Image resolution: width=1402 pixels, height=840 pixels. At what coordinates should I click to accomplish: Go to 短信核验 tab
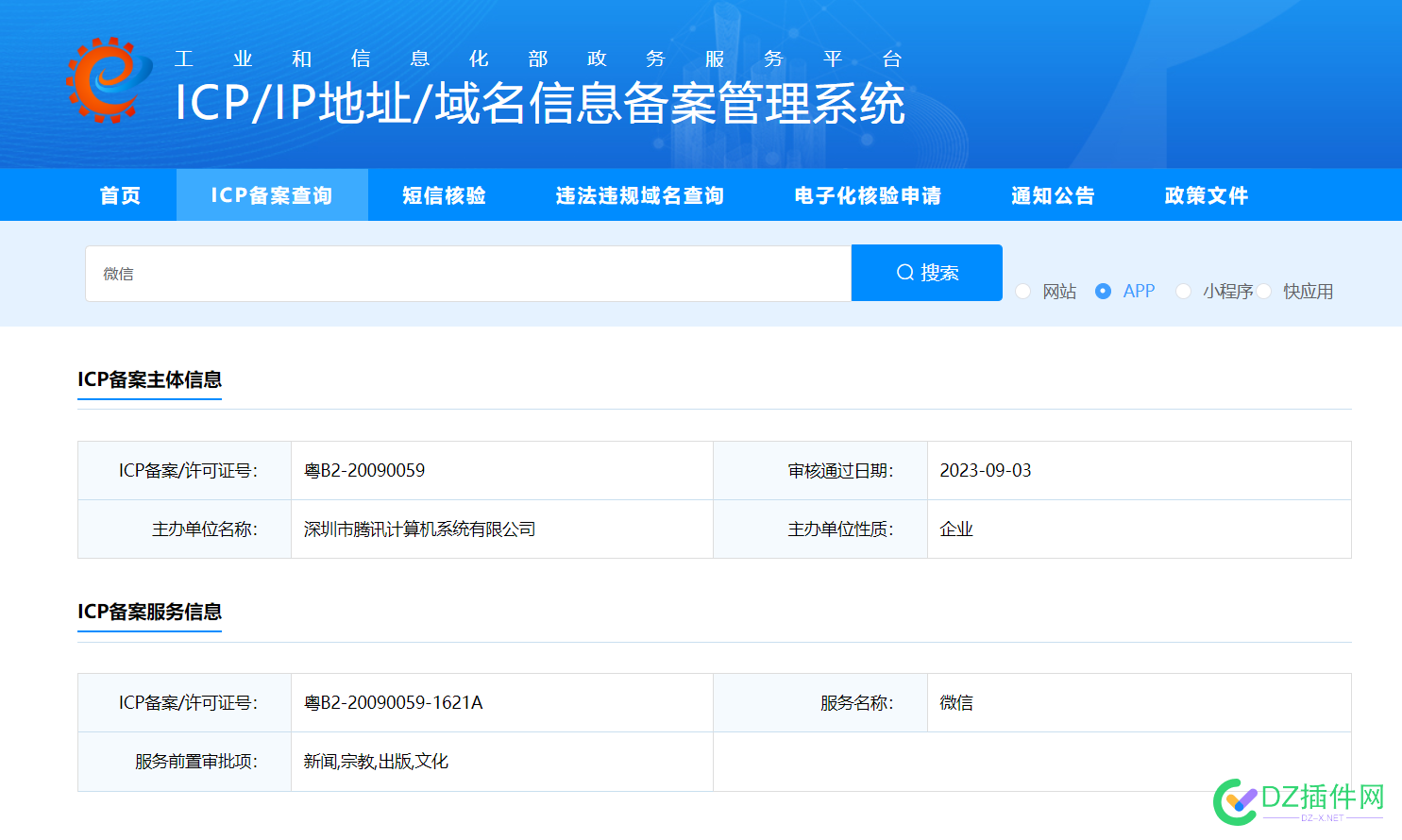click(x=444, y=195)
